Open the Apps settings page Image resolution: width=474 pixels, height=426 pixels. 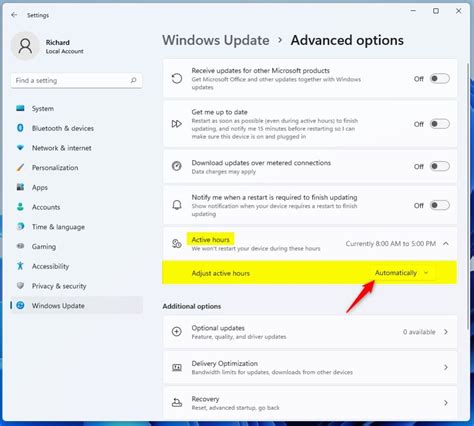(x=77, y=187)
